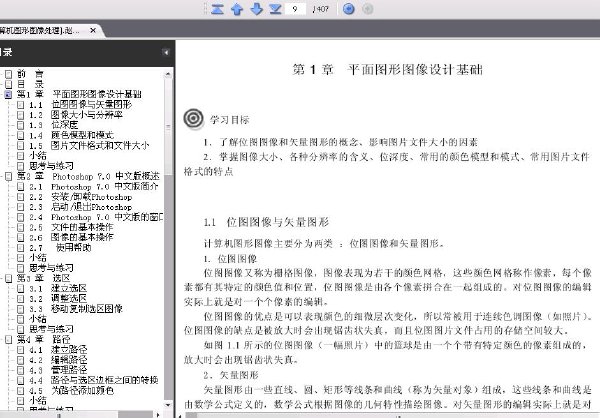Open bookmark 1.1 位图图像与矢量图形
This screenshot has height=418, width=600.
pyautogui.click(x=80, y=104)
